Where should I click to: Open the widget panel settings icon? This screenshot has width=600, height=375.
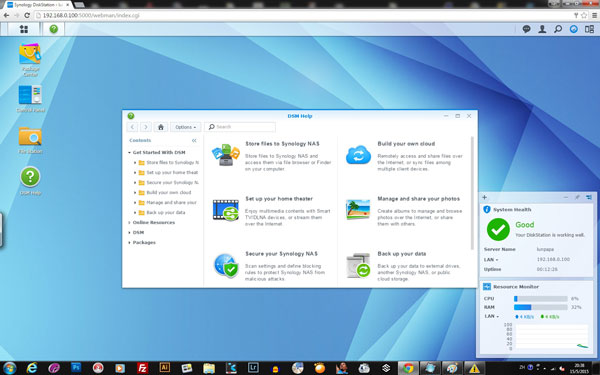(589, 197)
